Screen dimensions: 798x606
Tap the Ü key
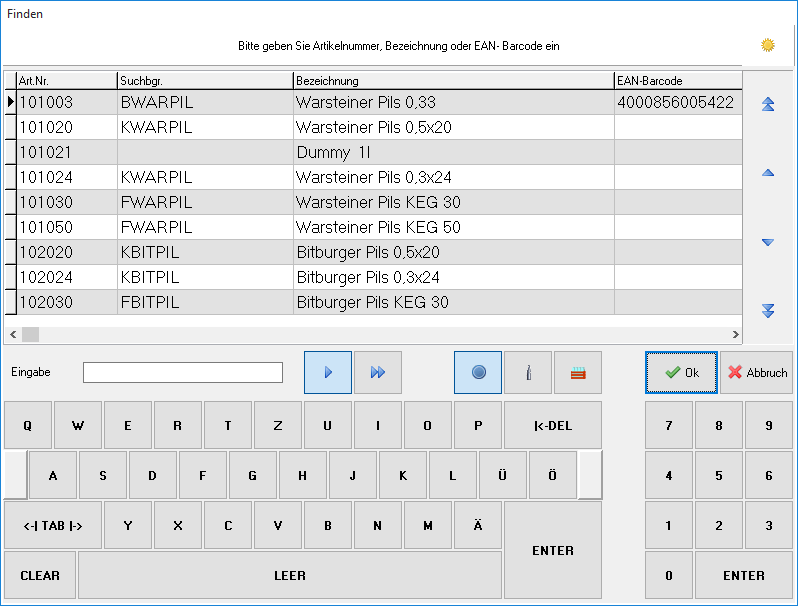coord(502,475)
